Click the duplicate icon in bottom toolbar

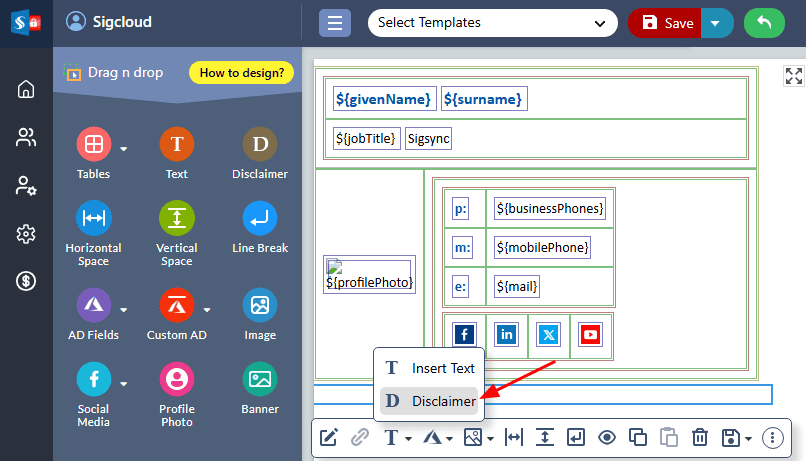tap(637, 437)
